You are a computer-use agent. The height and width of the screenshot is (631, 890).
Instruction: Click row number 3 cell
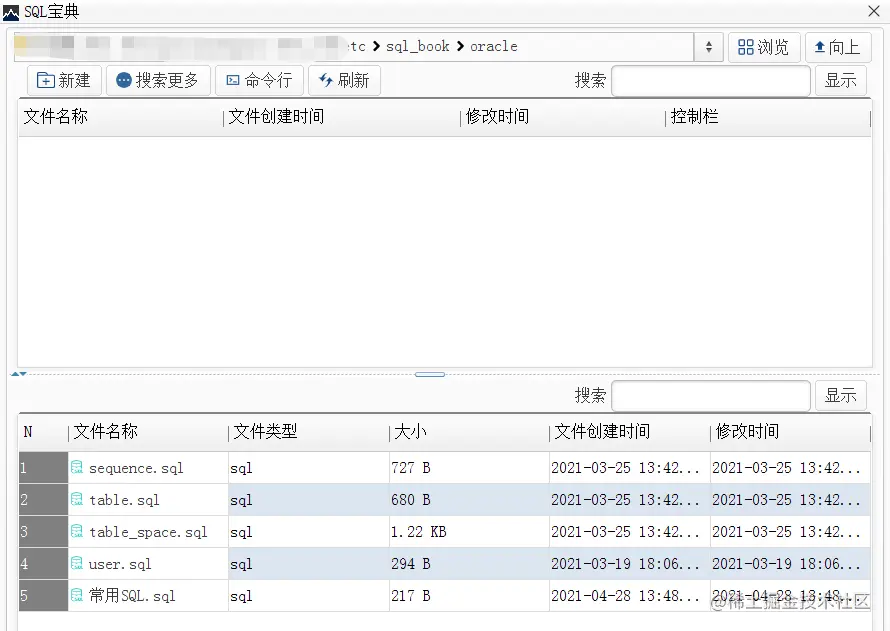pos(43,532)
